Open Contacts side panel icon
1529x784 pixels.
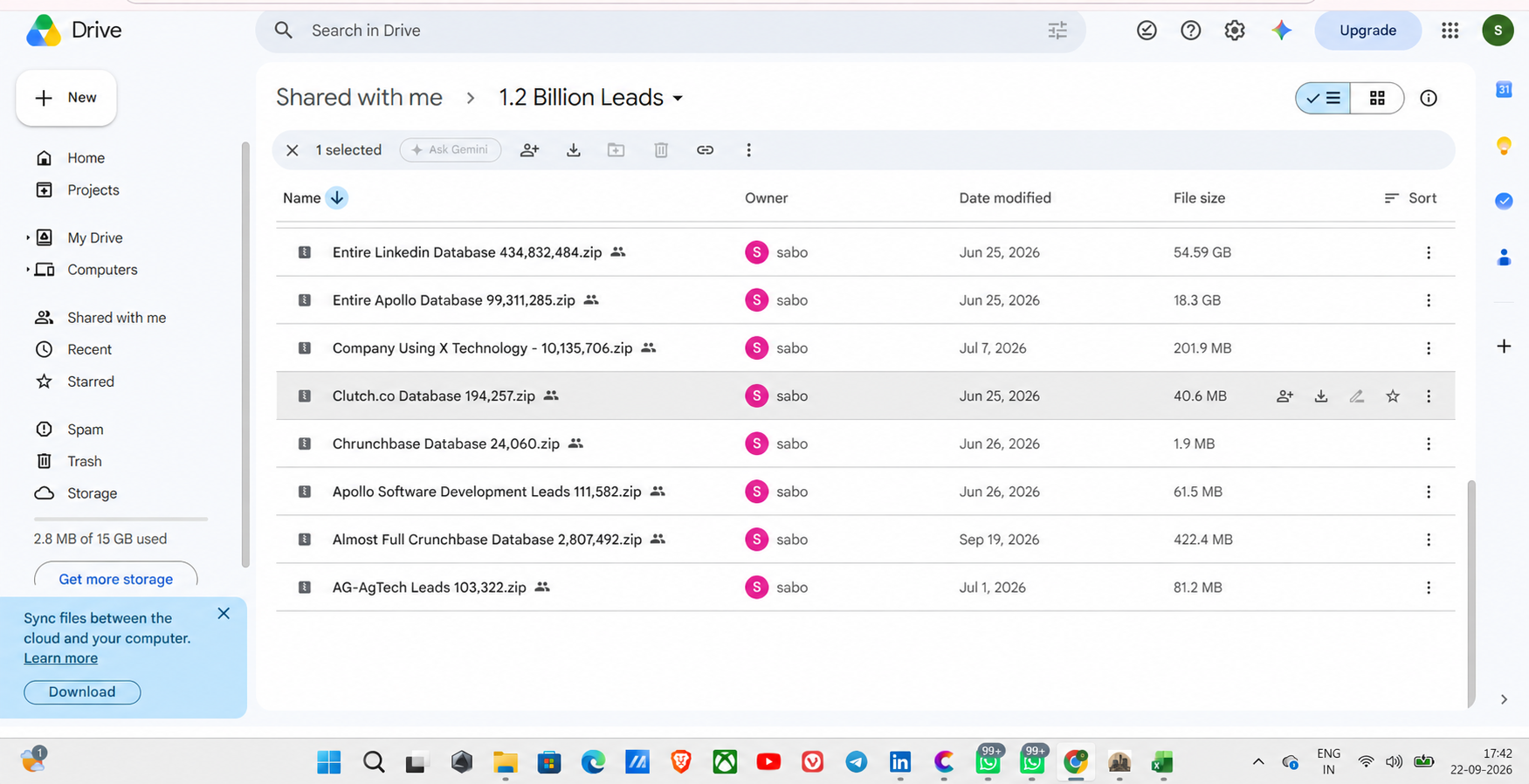(1504, 257)
